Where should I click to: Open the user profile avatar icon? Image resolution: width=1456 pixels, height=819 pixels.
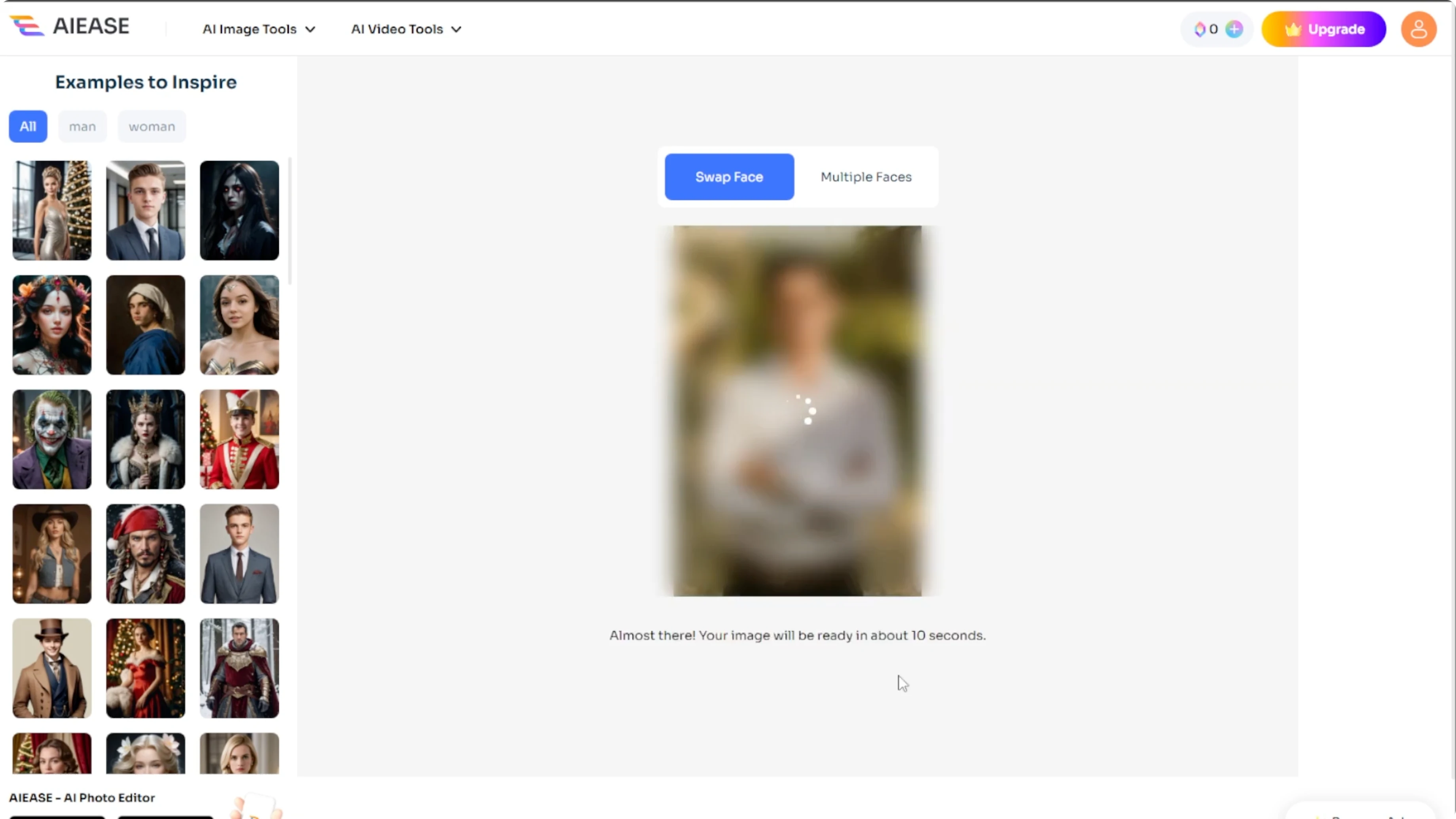pos(1418,29)
